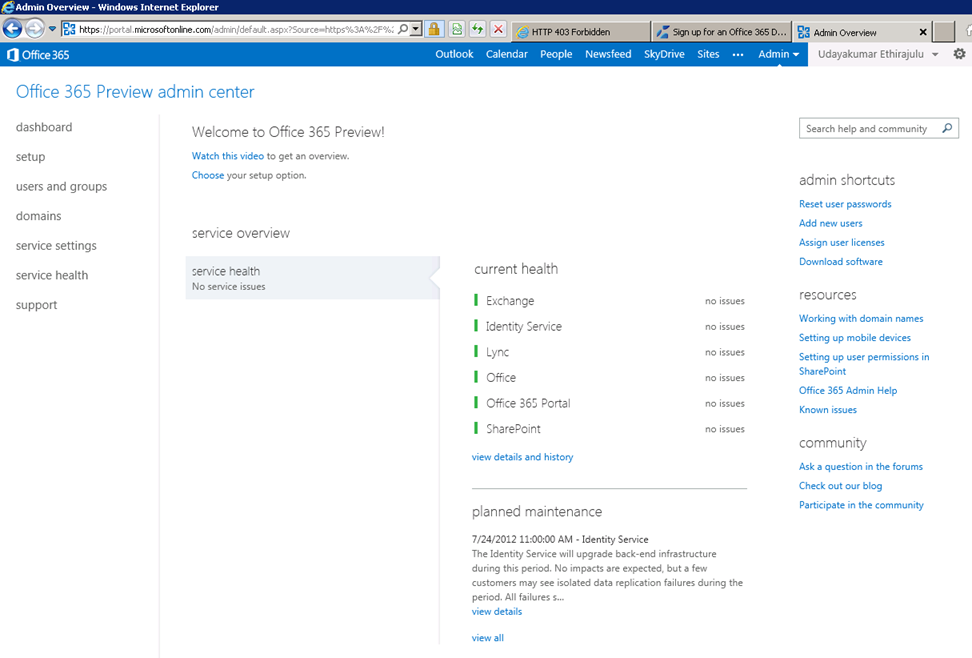Go to support in the left navigation
This screenshot has width=972, height=658.
click(37, 305)
